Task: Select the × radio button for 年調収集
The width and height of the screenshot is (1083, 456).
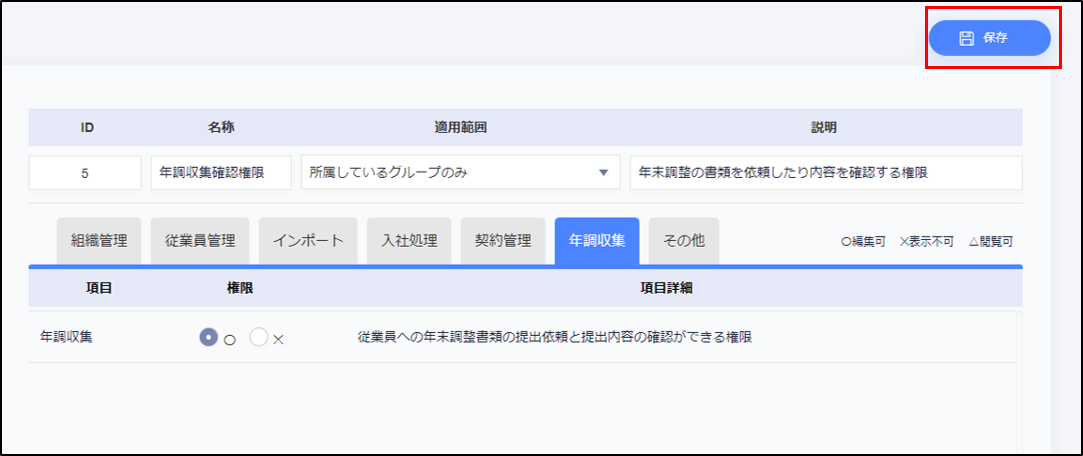Action: (259, 338)
